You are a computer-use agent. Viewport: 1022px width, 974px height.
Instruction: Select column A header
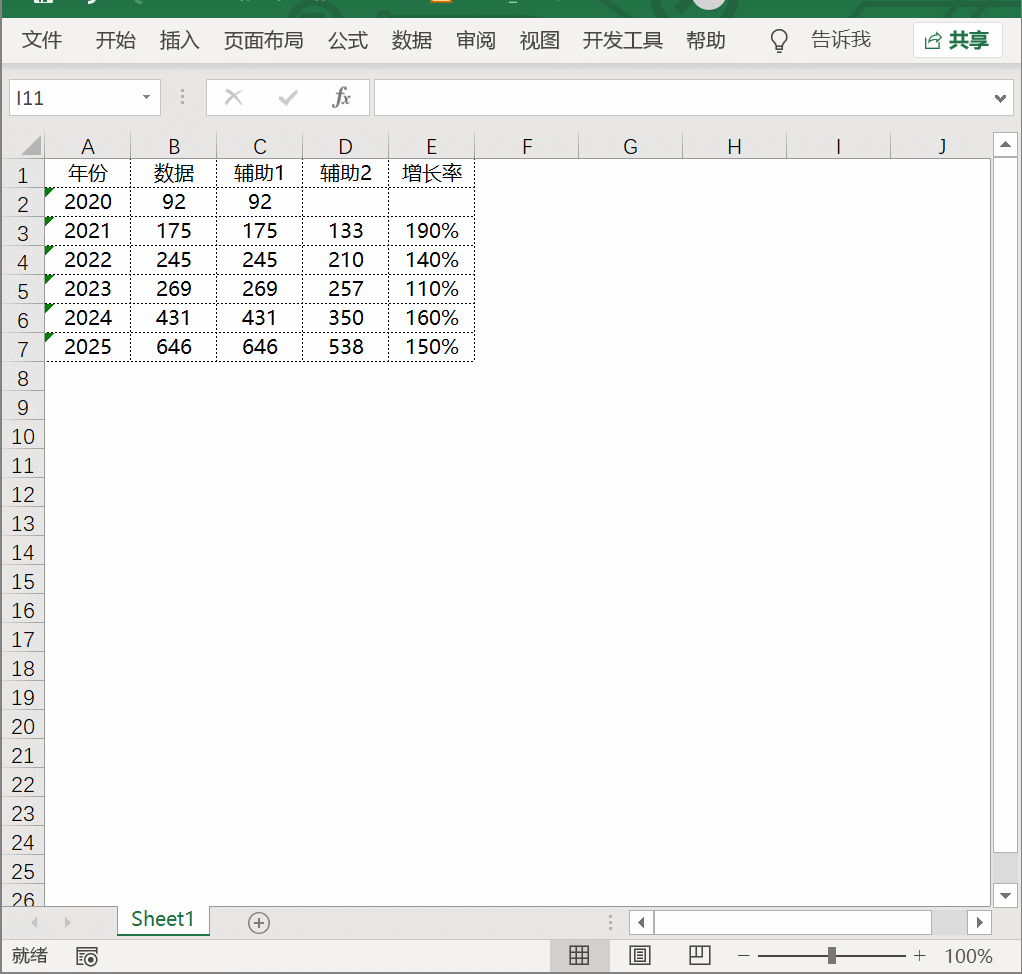[87, 146]
